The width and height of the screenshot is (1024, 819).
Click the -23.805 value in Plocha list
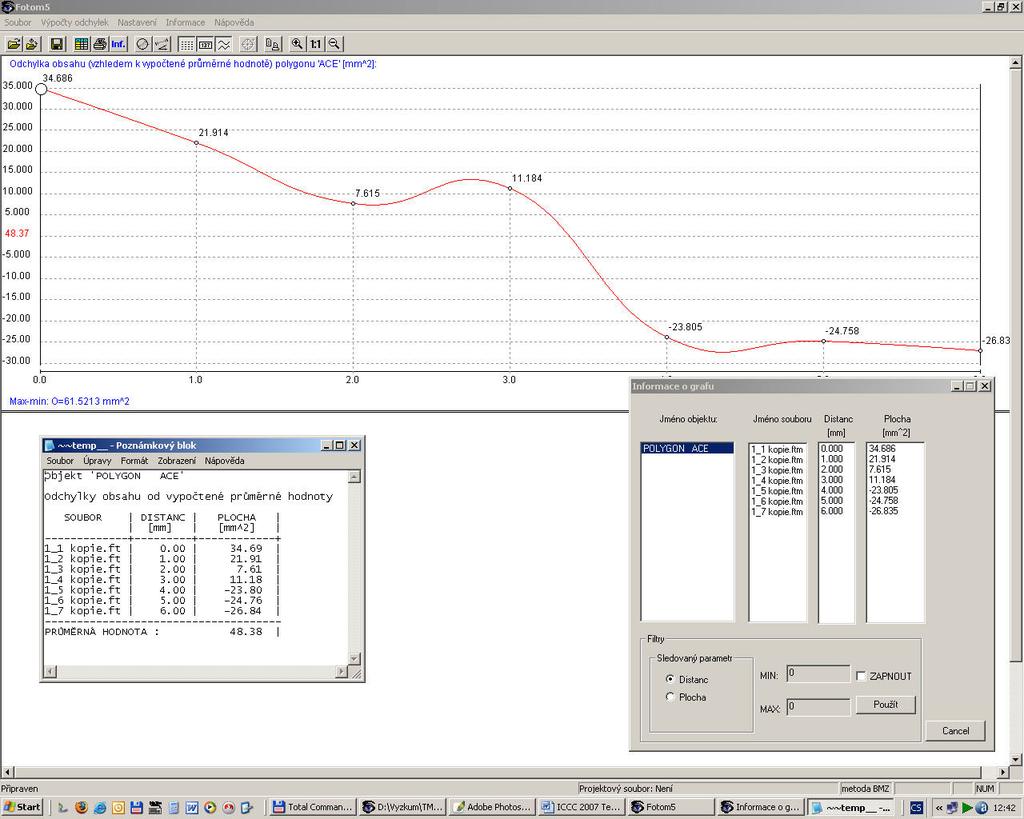[884, 490]
